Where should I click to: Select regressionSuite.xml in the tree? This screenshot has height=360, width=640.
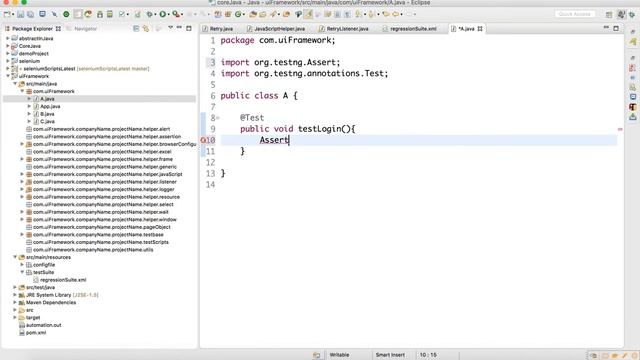tap(63, 280)
